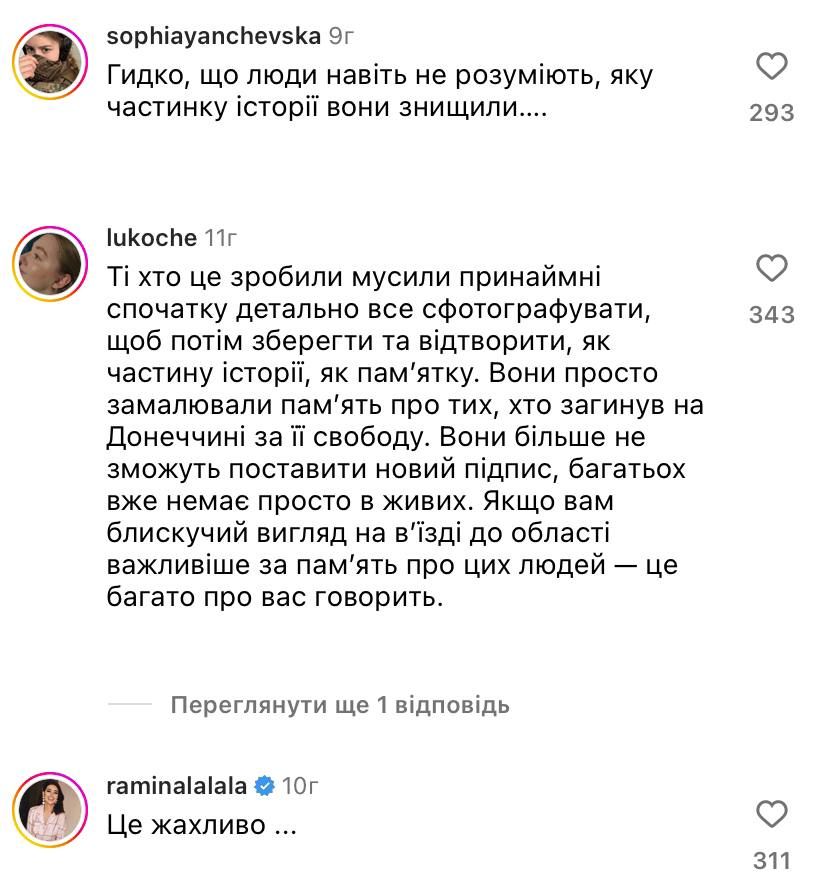This screenshot has width=828, height=875.
Task: Open lukoche's profile avatar
Action: click(x=45, y=263)
